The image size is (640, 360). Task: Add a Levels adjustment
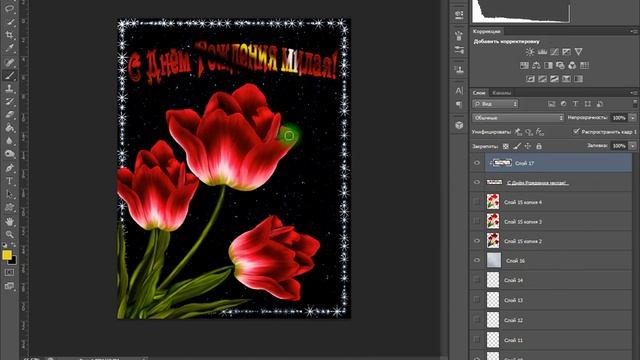point(542,52)
